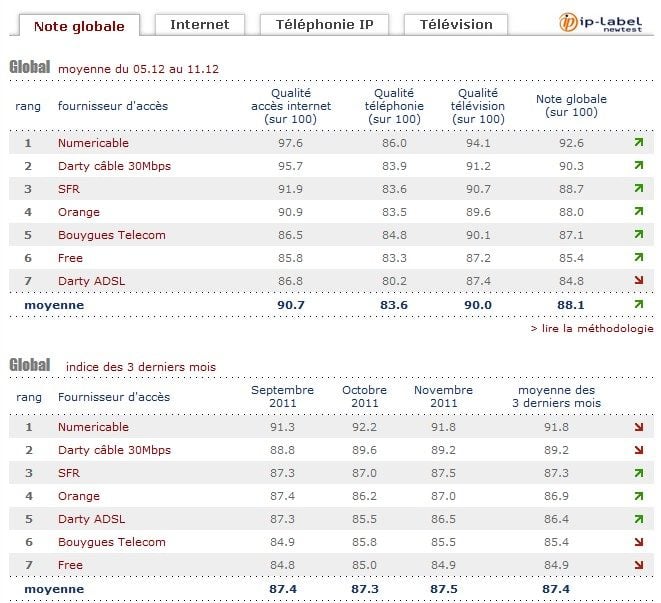Switch to the Internet tab

click(199, 25)
